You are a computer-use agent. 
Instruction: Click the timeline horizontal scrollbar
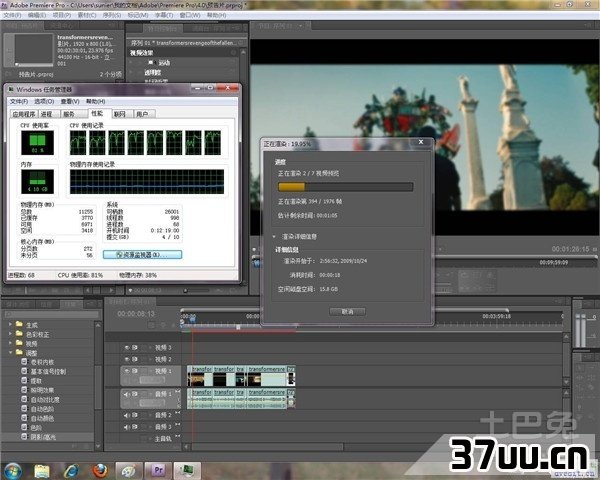[x=267, y=447]
